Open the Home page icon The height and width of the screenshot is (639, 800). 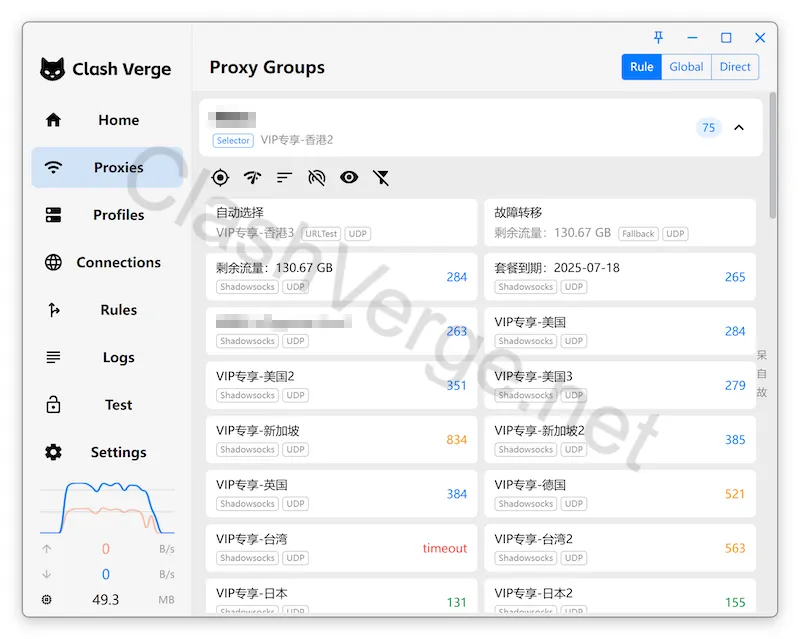pyautogui.click(x=53, y=120)
